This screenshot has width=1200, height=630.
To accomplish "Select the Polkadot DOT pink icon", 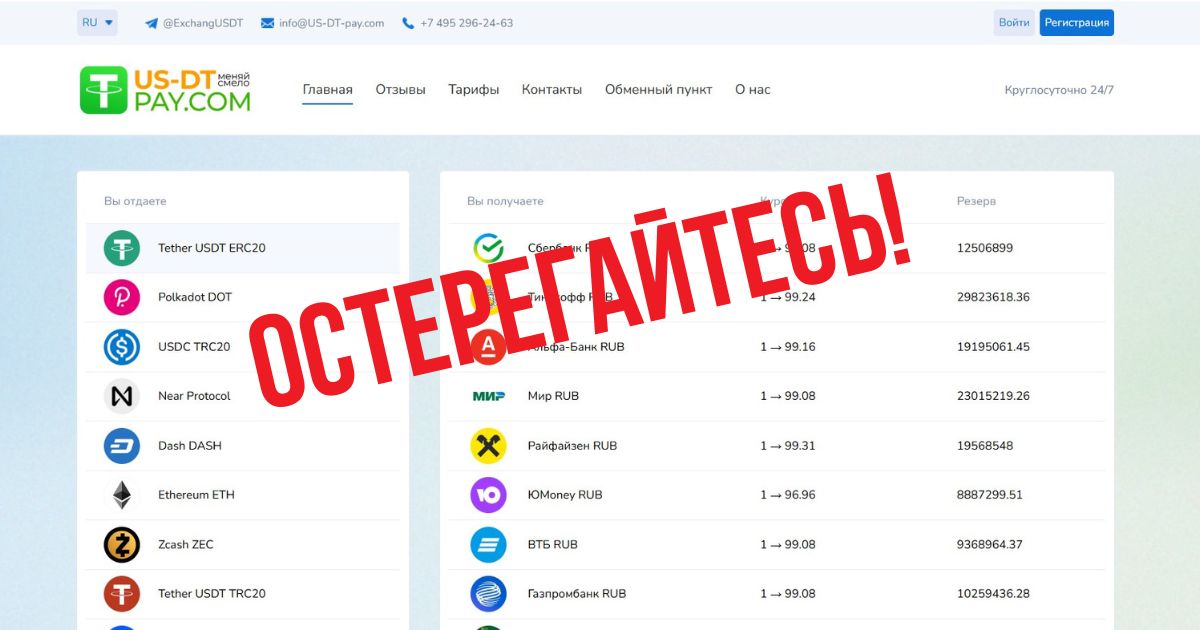I will pos(122,297).
